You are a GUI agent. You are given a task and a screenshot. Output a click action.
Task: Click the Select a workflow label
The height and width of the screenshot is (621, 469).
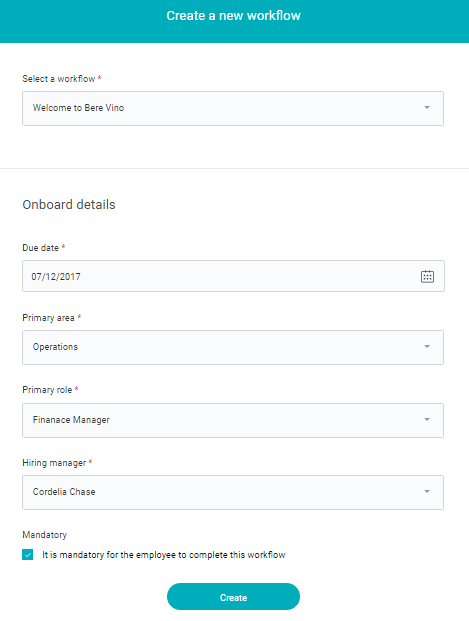click(59, 79)
